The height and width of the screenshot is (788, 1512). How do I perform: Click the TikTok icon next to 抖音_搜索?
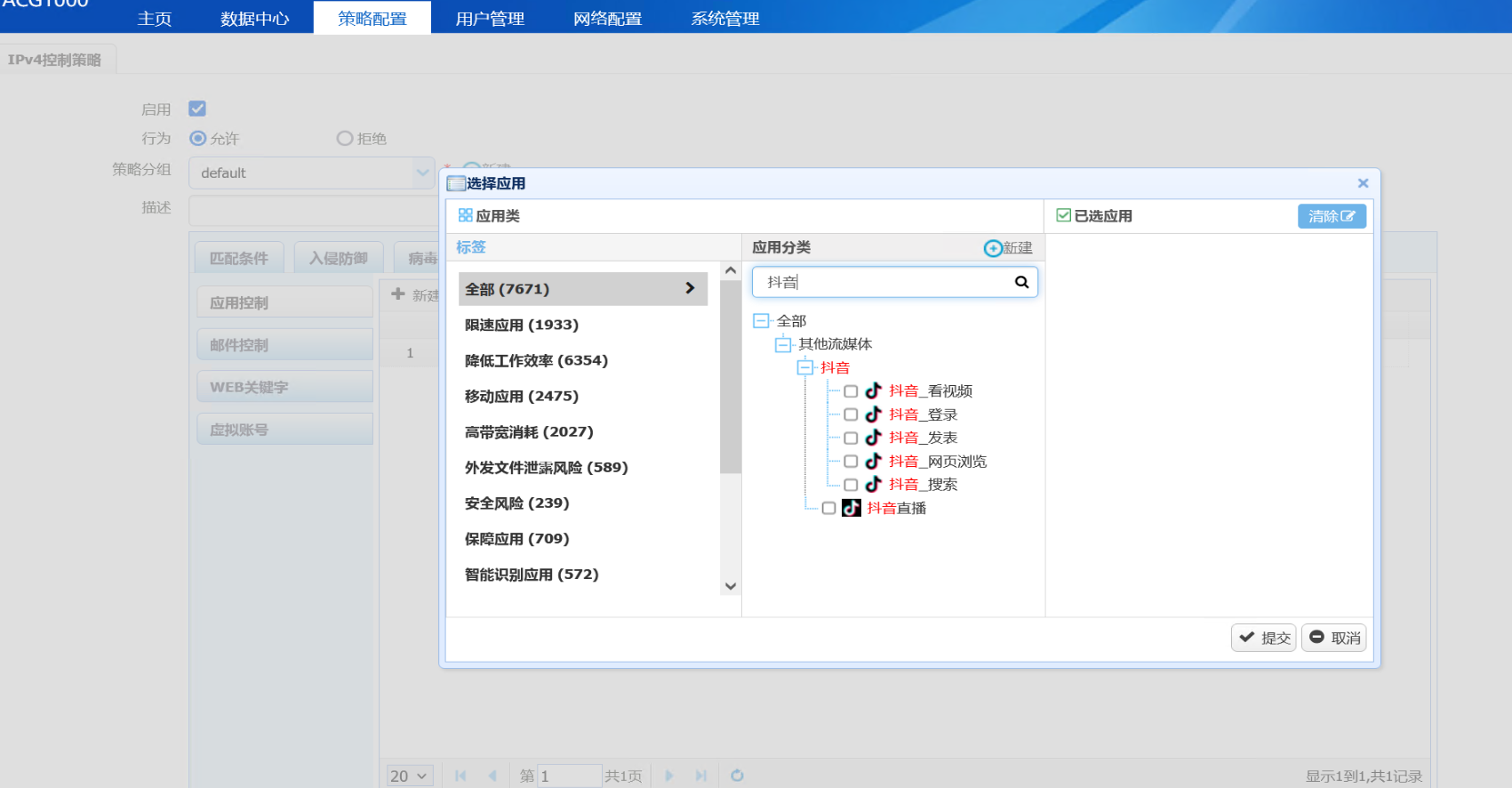click(x=874, y=484)
